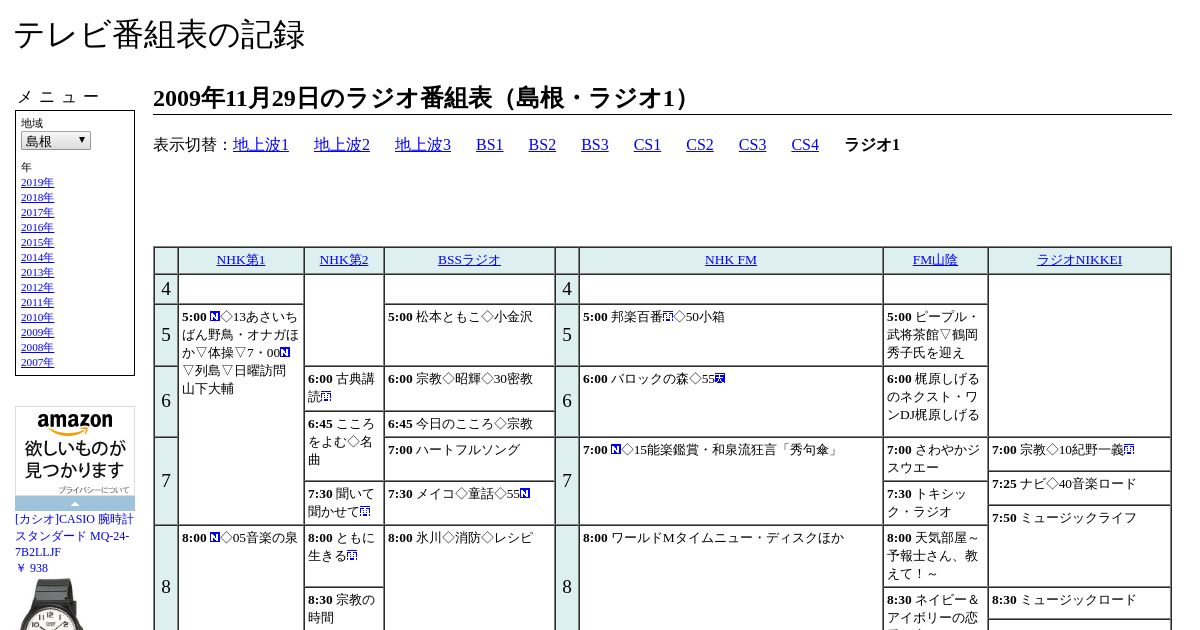Screen dimensions: 1200x630
Task: Select the 6:00 梶原しげる FM山陰 cell
Action: (x=935, y=401)
